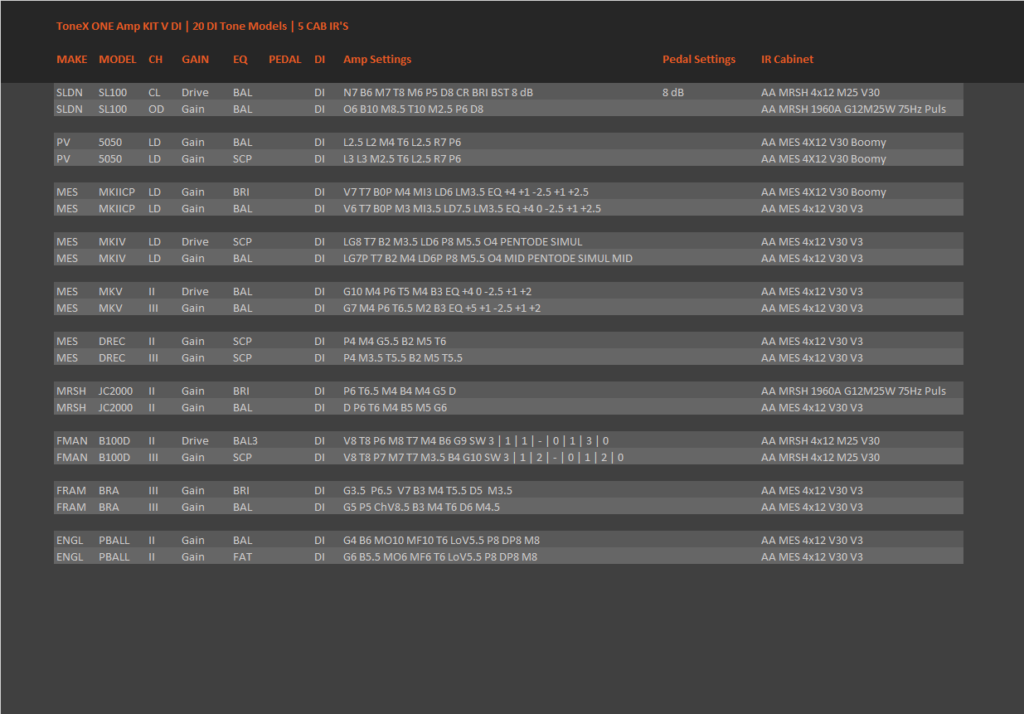Click the 'BAL3' EQ cell
1024x714 pixels.
[x=246, y=441]
